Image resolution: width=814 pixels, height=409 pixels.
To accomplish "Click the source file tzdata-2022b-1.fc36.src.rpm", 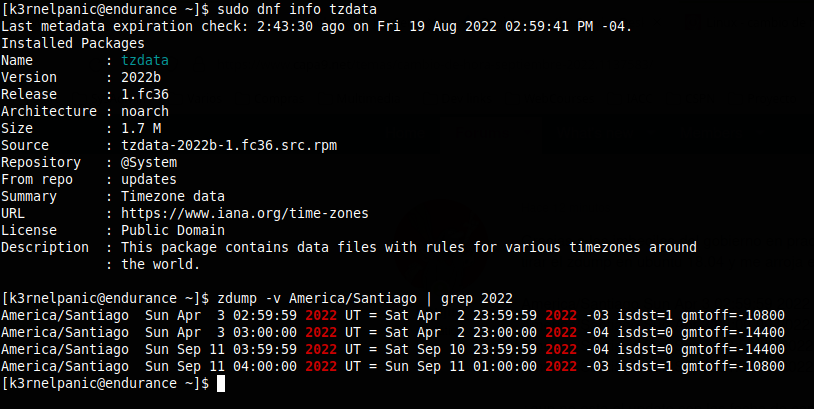I will point(229,145).
